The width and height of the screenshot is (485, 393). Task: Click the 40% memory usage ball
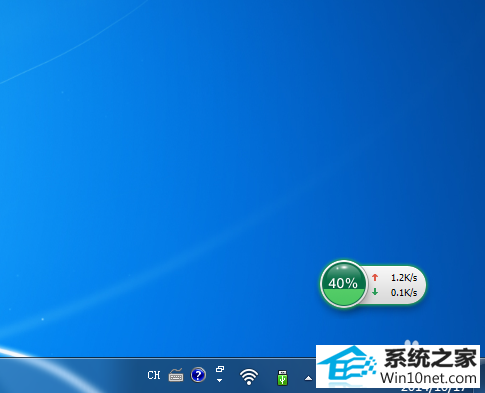343,284
